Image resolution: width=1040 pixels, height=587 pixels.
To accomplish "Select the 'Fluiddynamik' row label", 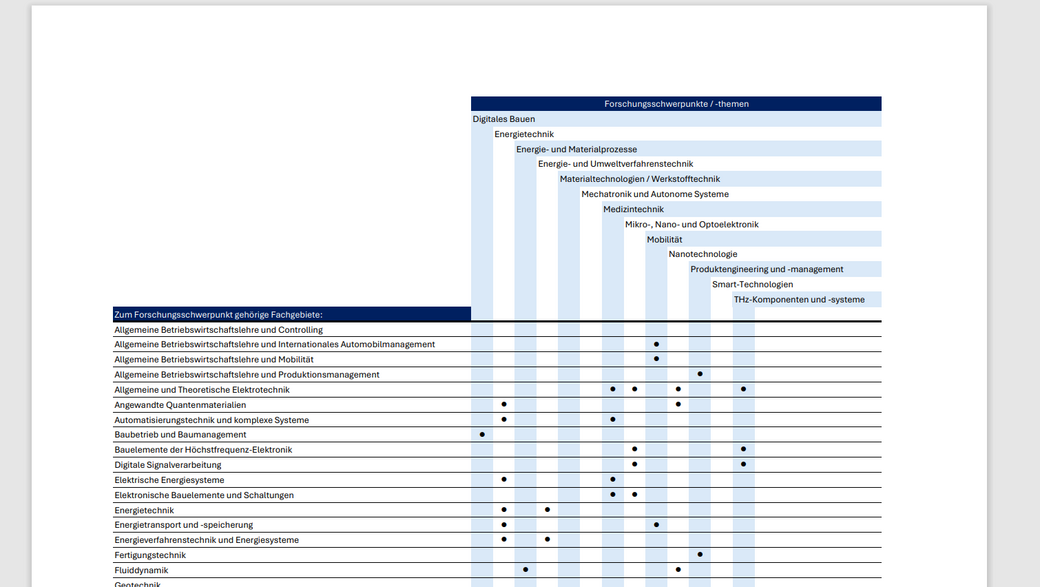I will pyautogui.click(x=144, y=570).
